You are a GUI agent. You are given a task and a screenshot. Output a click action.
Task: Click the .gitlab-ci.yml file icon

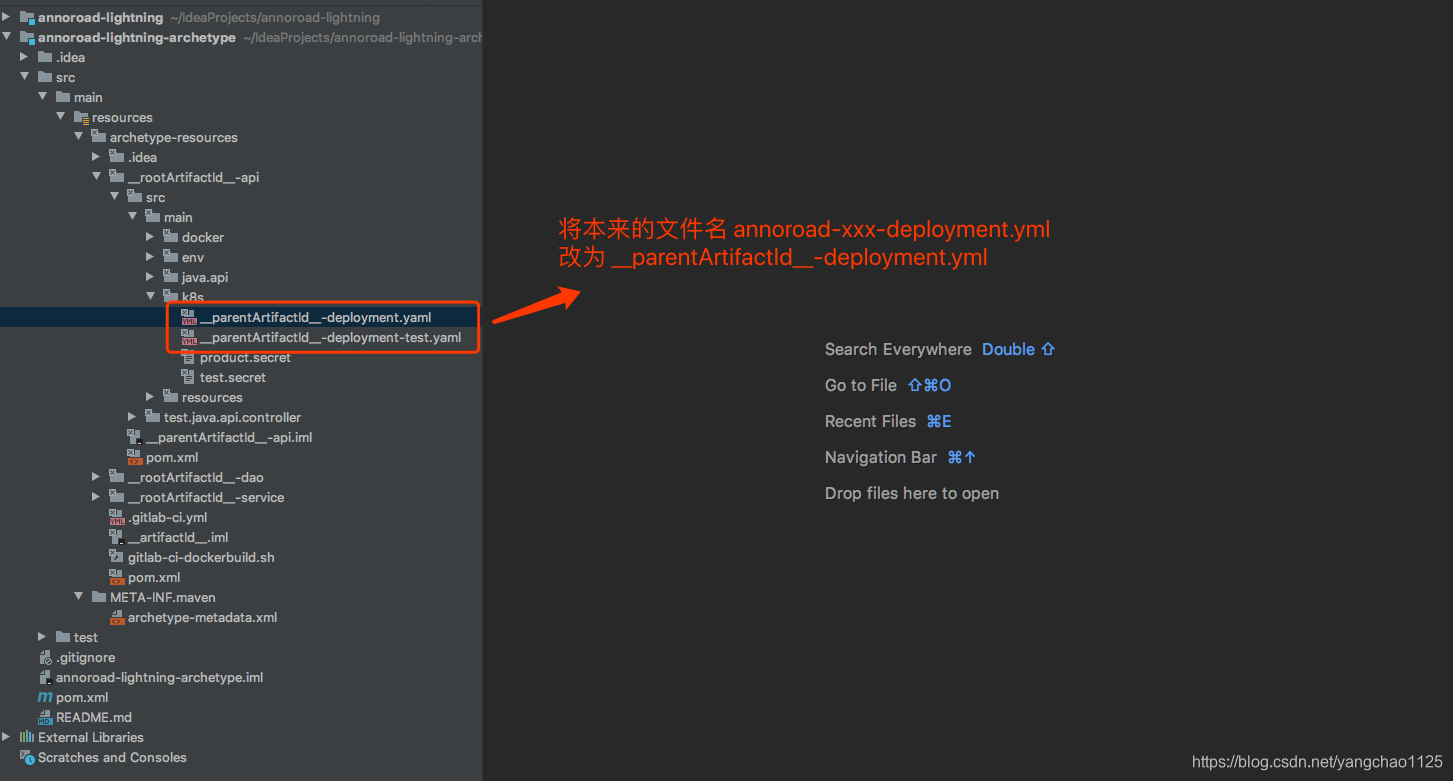(117, 517)
